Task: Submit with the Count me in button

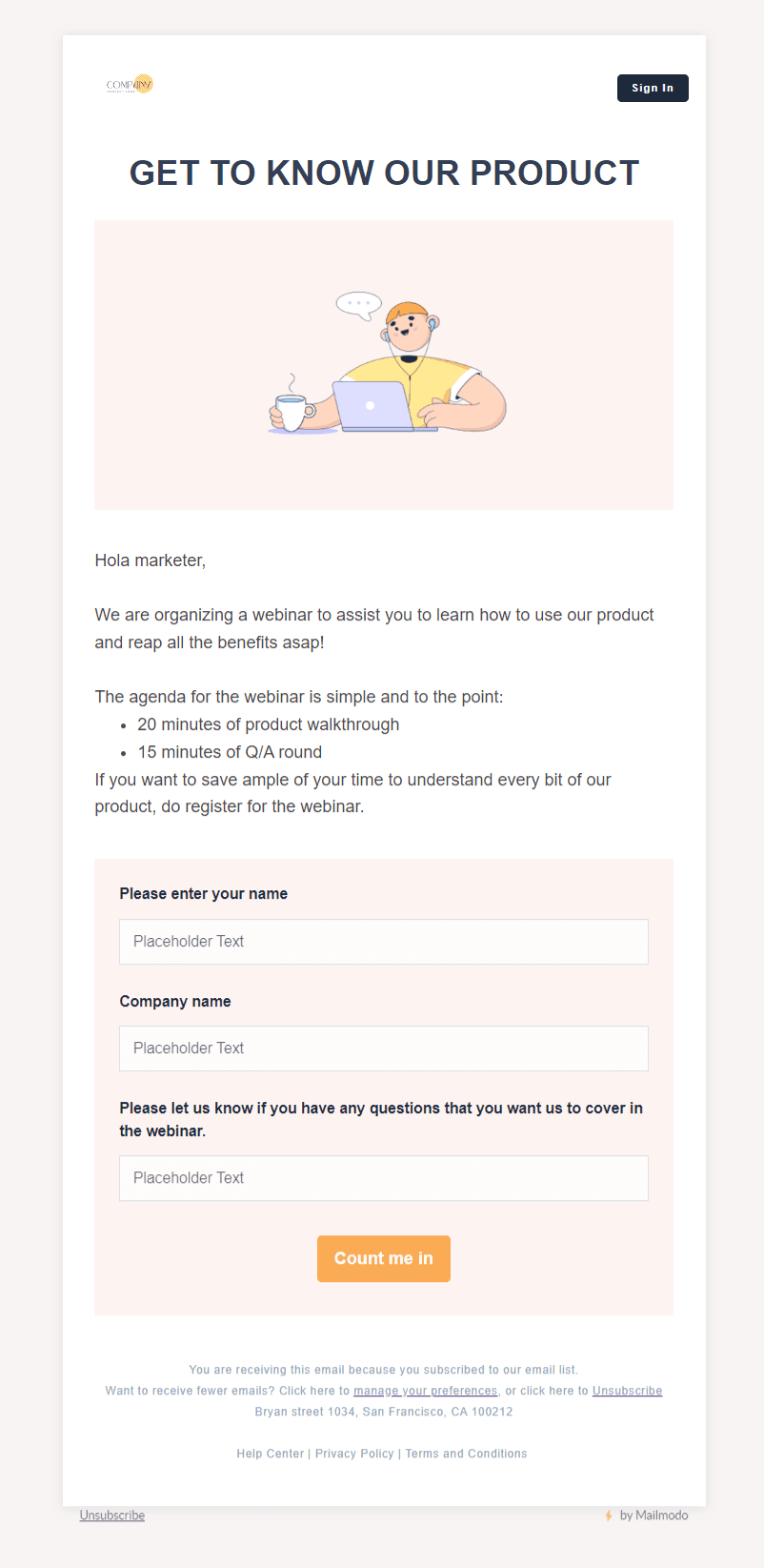Action: click(x=383, y=1258)
